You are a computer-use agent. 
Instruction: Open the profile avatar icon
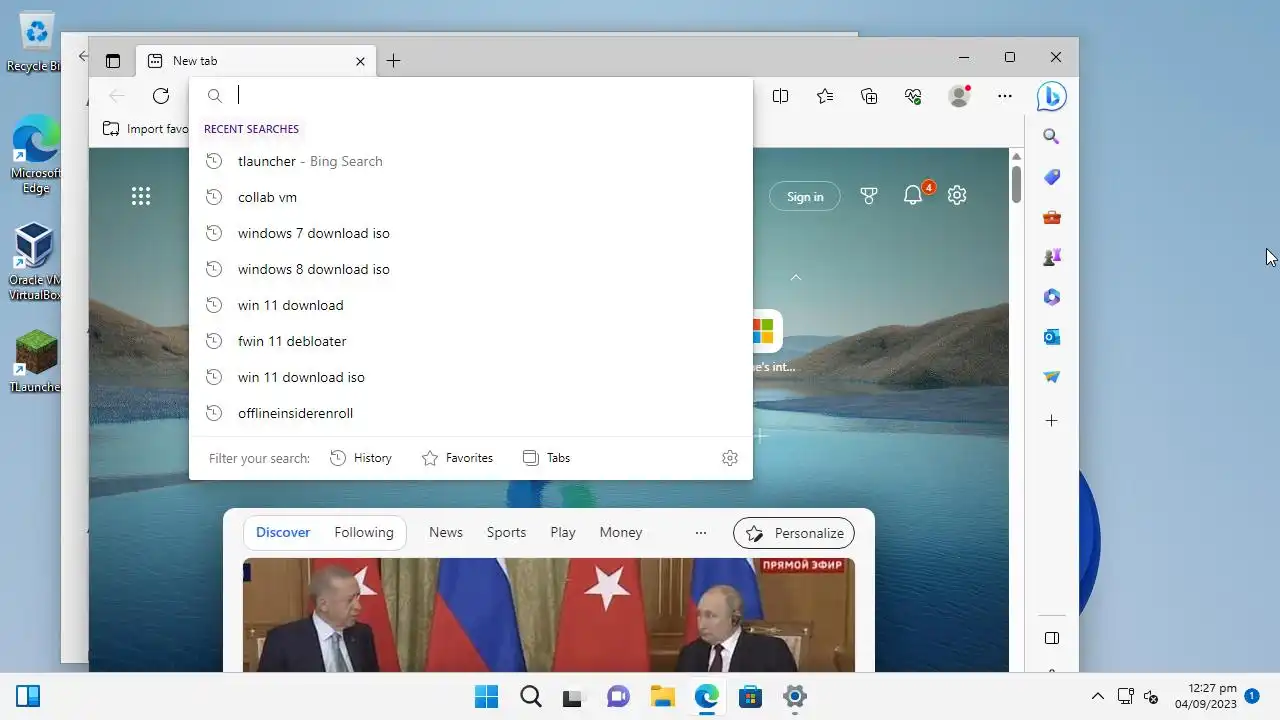[959, 96]
